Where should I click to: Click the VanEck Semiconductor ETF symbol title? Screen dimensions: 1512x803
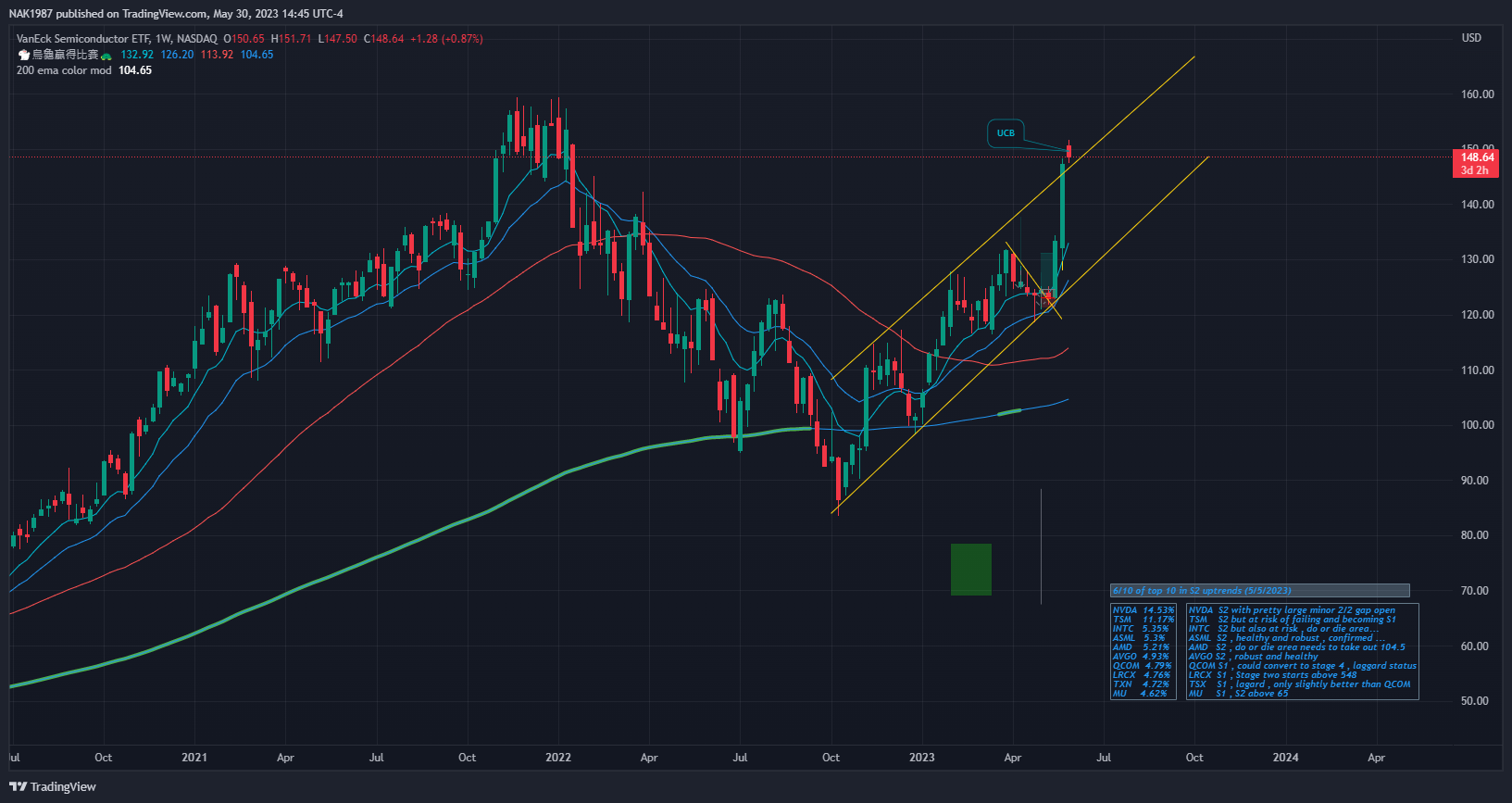[x=117, y=39]
